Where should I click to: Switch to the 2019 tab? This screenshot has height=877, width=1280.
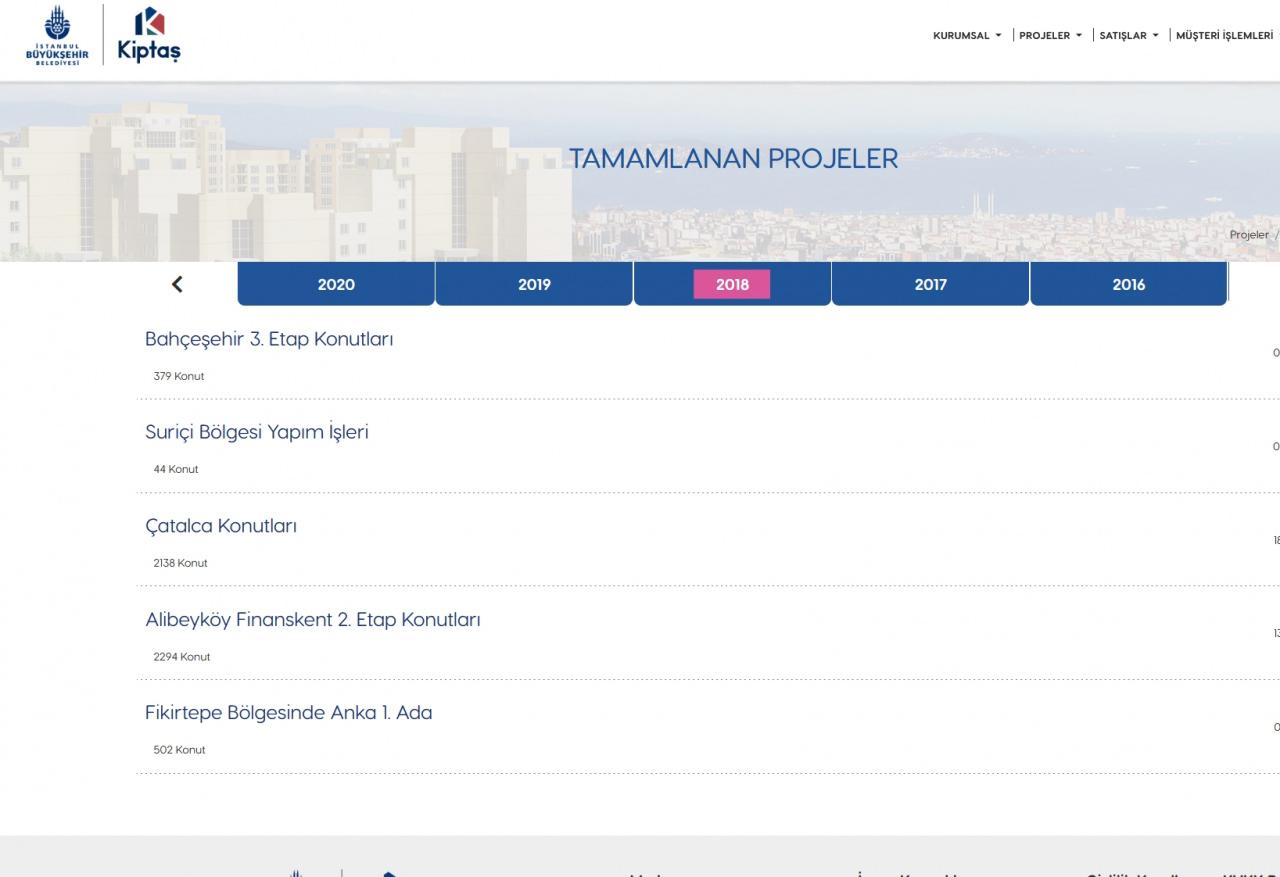(534, 285)
